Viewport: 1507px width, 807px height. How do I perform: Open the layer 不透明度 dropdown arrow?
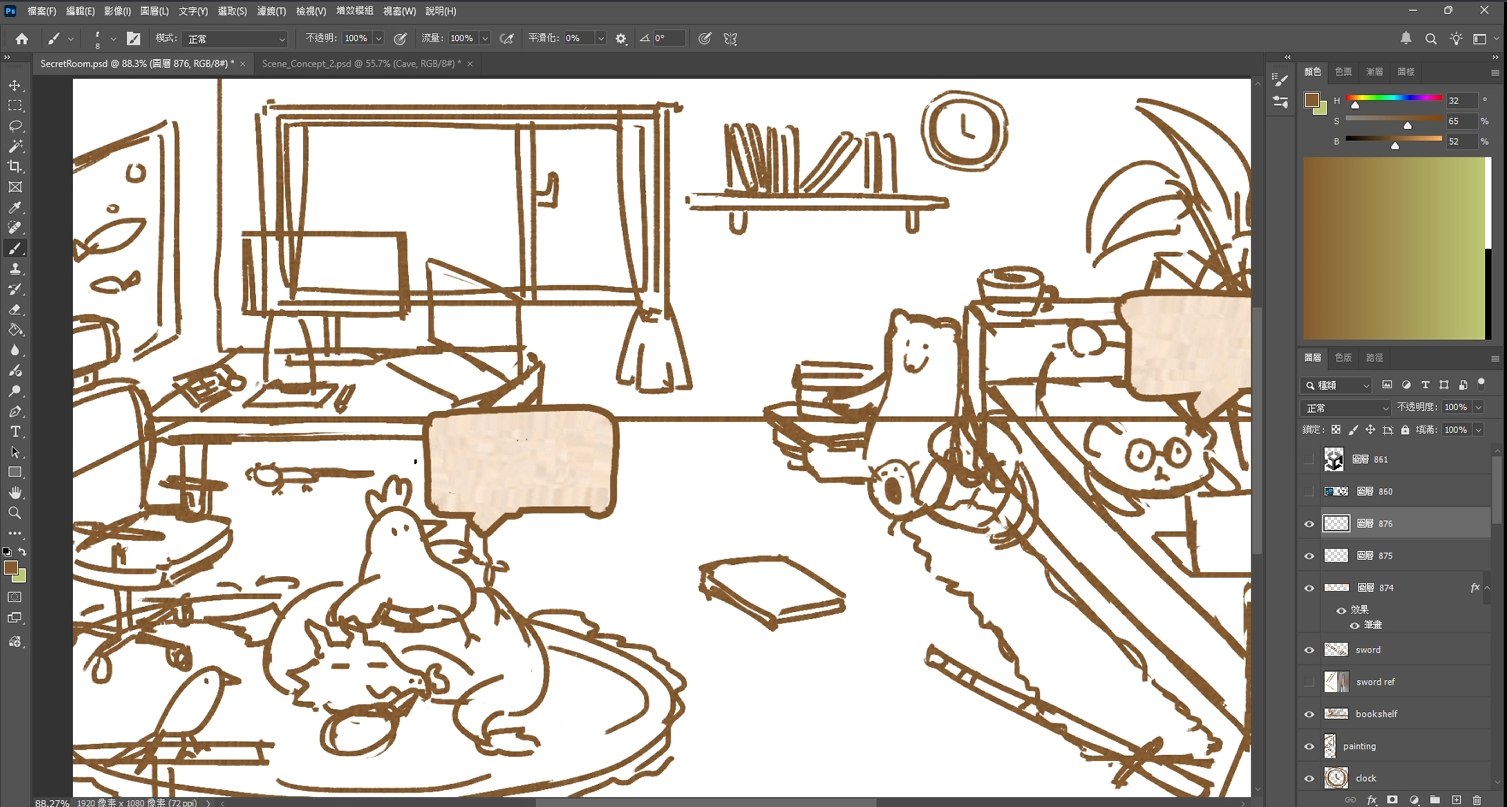coord(1478,408)
